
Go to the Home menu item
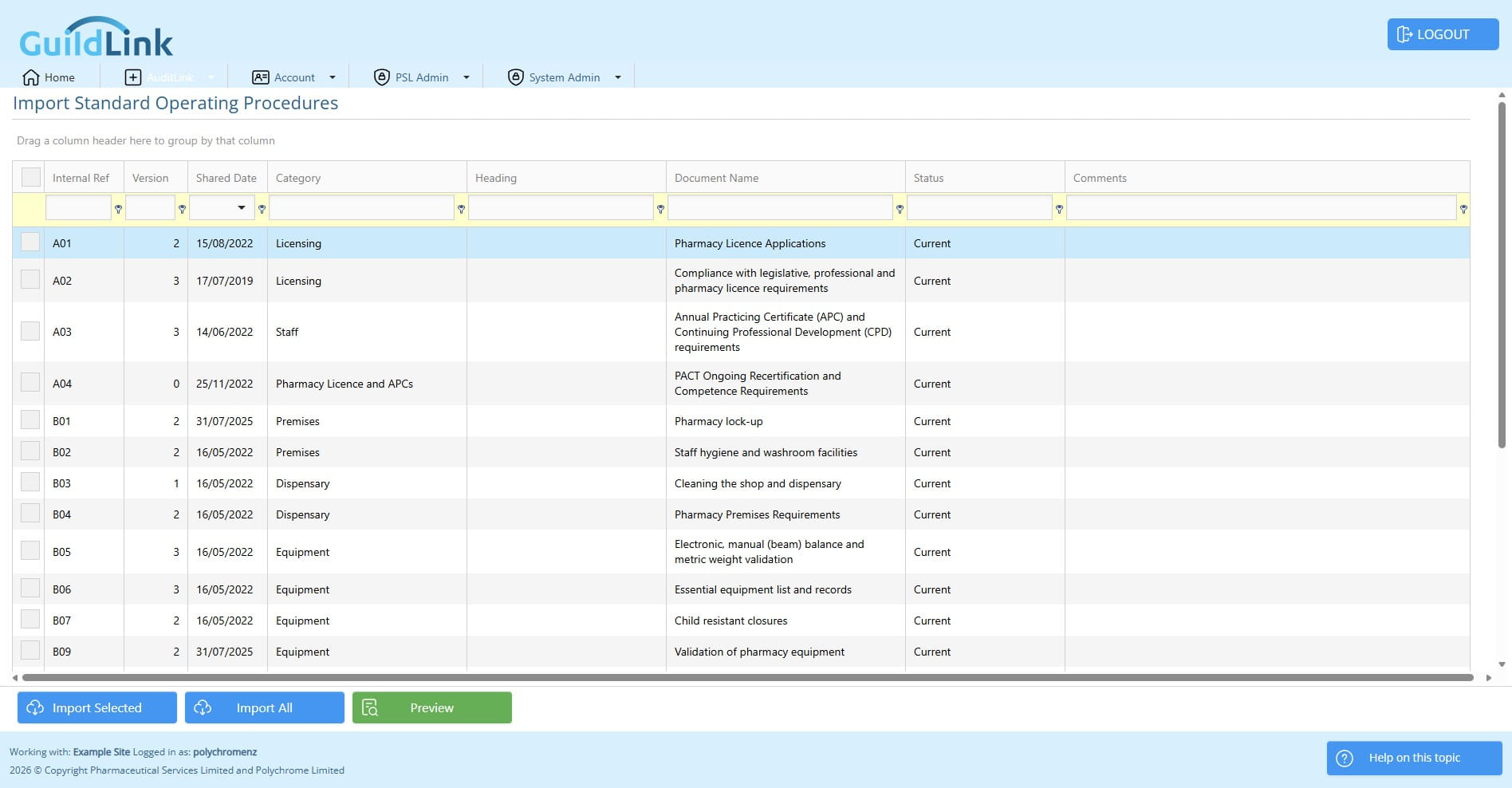coord(49,77)
